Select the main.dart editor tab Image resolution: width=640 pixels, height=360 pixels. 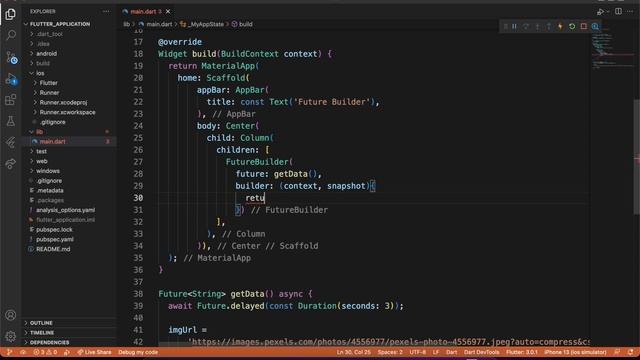pyautogui.click(x=146, y=11)
